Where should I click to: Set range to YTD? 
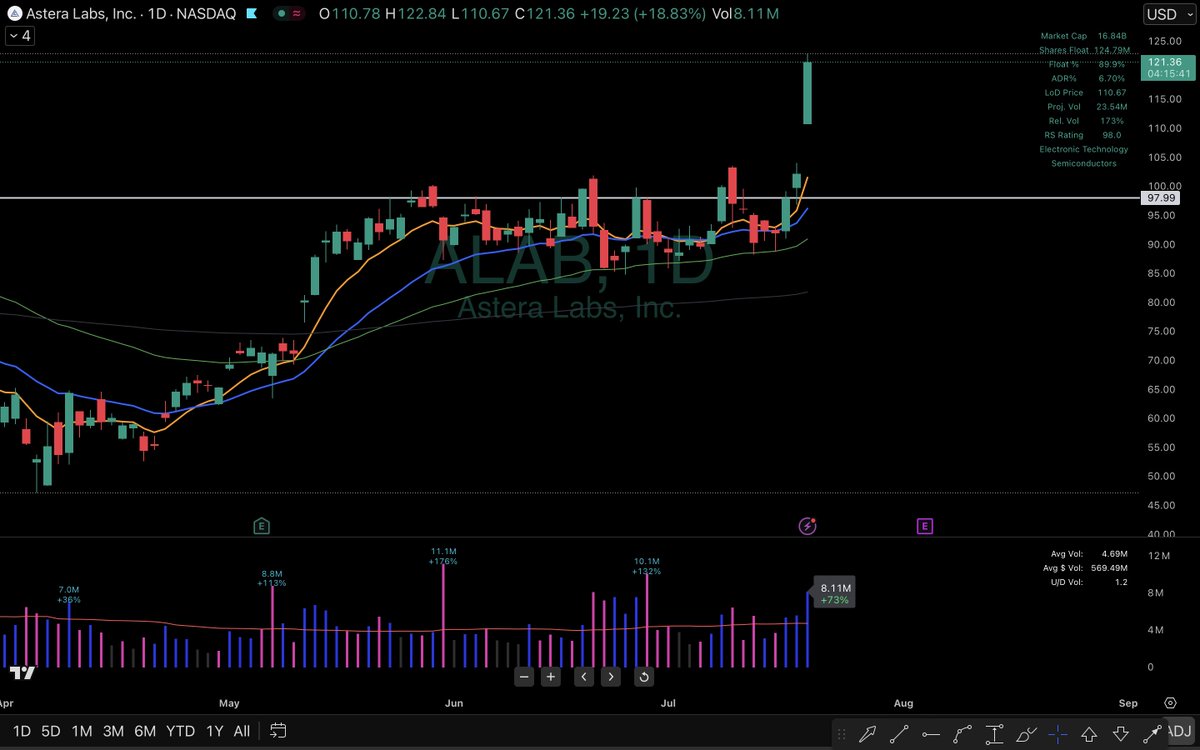180,731
